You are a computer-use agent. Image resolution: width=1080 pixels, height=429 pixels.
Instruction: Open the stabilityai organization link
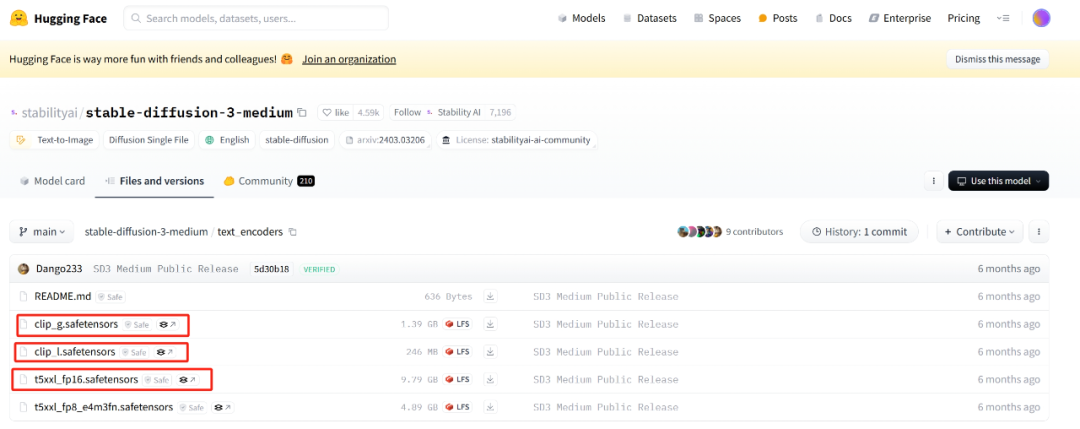(50, 112)
